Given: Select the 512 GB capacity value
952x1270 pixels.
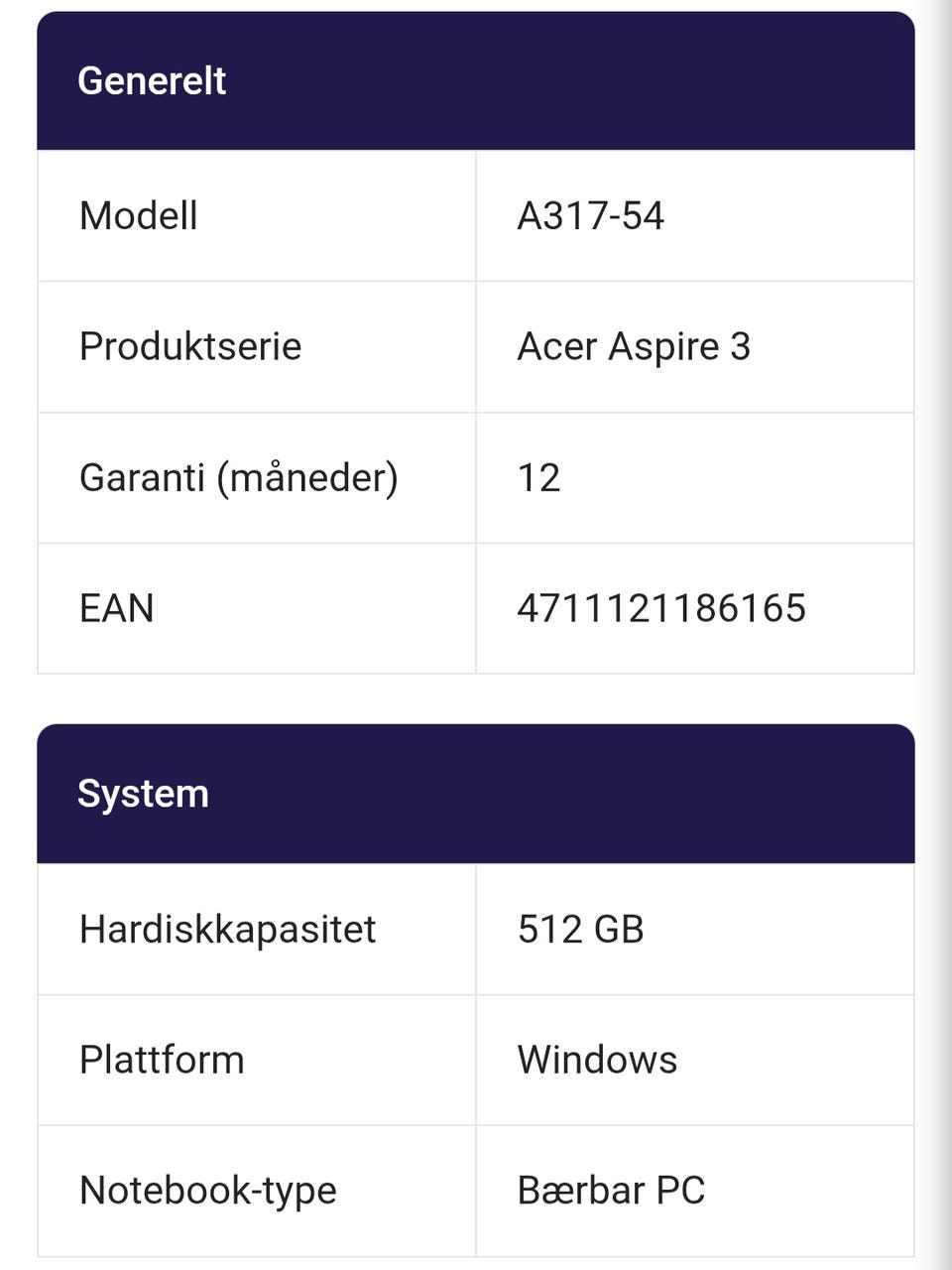Looking at the screenshot, I should (580, 930).
